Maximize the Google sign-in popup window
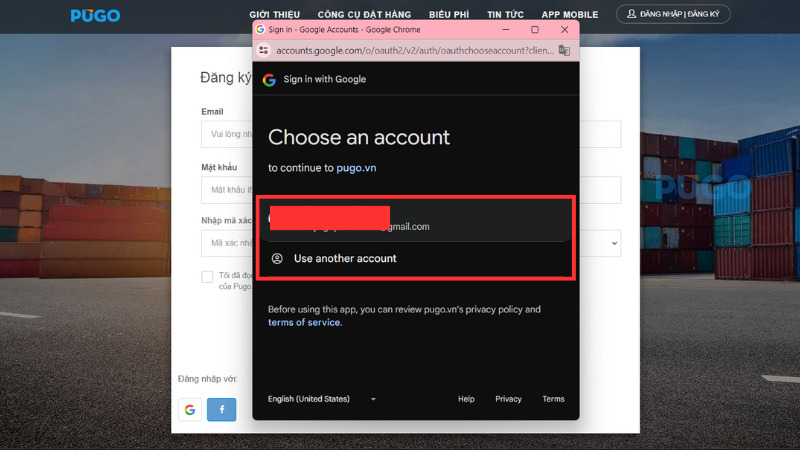 (535, 30)
